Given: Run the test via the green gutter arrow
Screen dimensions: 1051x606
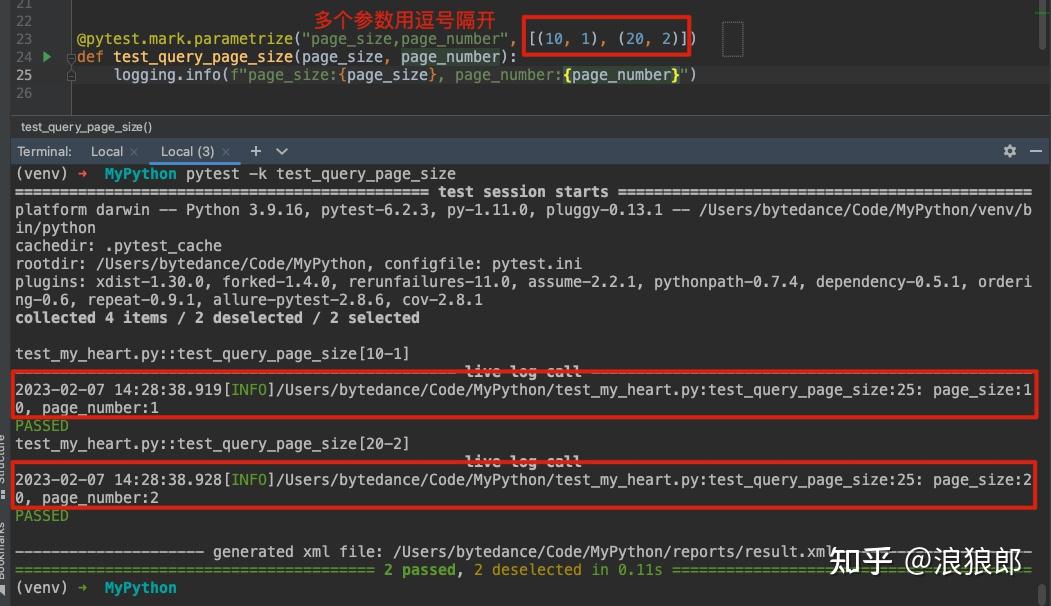Looking at the screenshot, I should (46, 56).
